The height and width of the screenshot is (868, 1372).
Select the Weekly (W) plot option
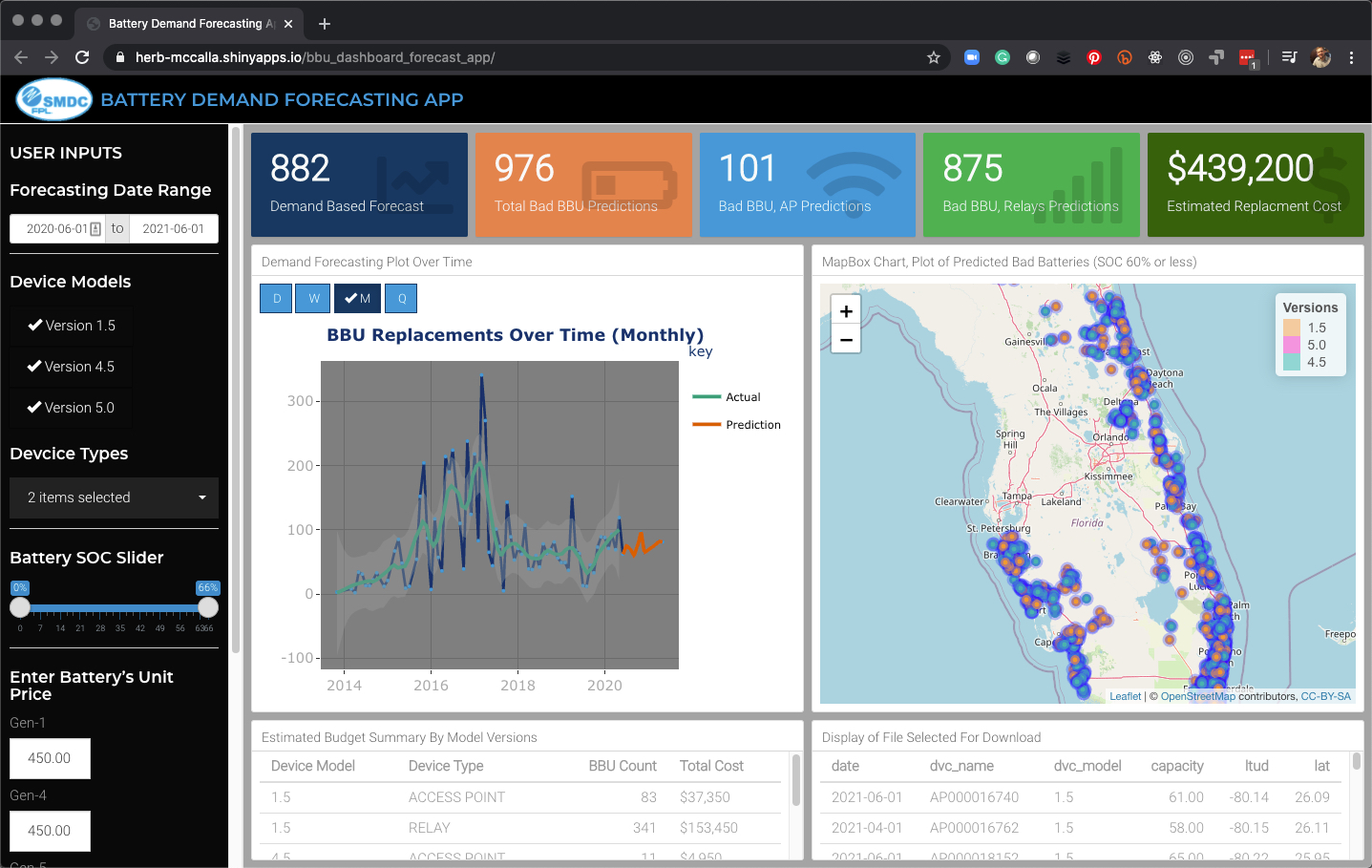[x=314, y=299]
